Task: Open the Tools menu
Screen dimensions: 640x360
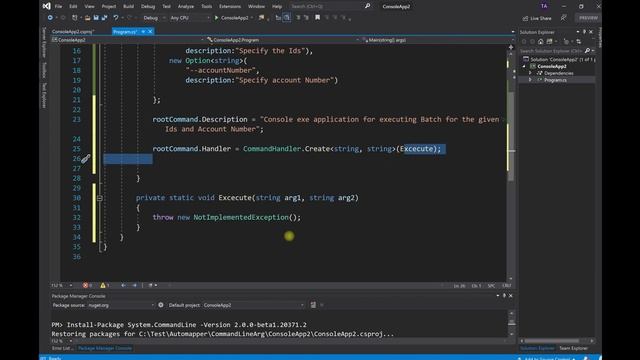Action: pos(207,7)
